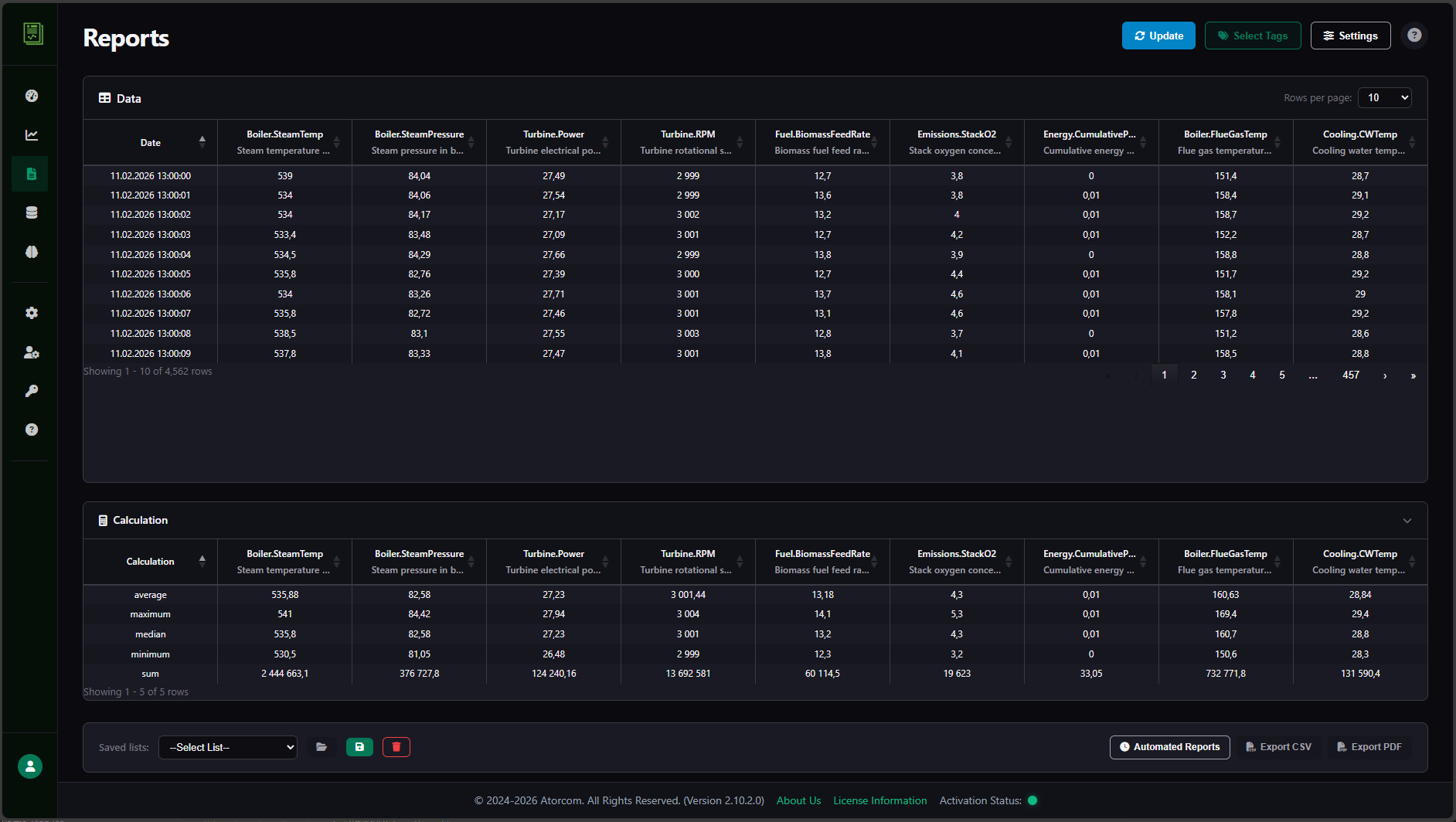
Task: Open the dashboard gauge icon in sidebar
Action: (x=31, y=95)
